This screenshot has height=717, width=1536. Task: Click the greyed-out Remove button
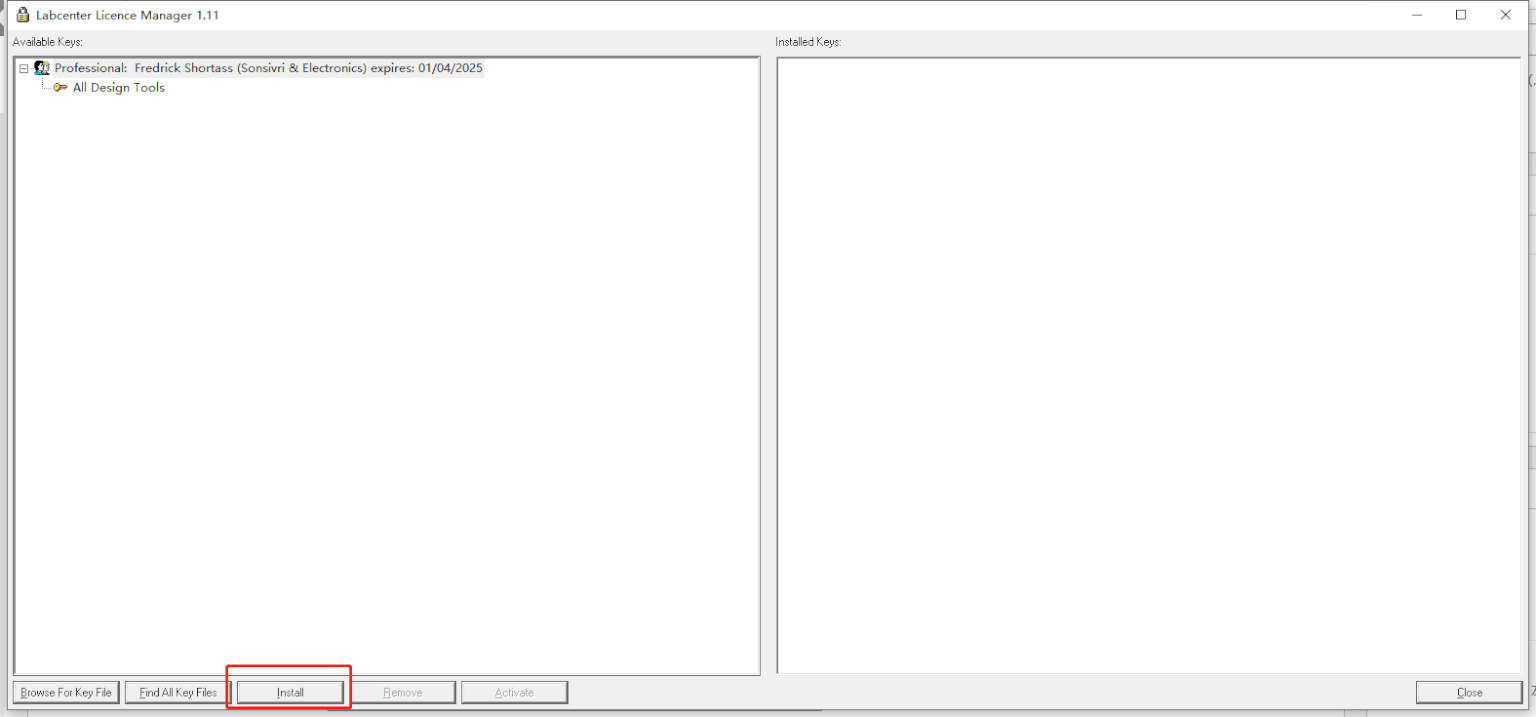tap(403, 692)
